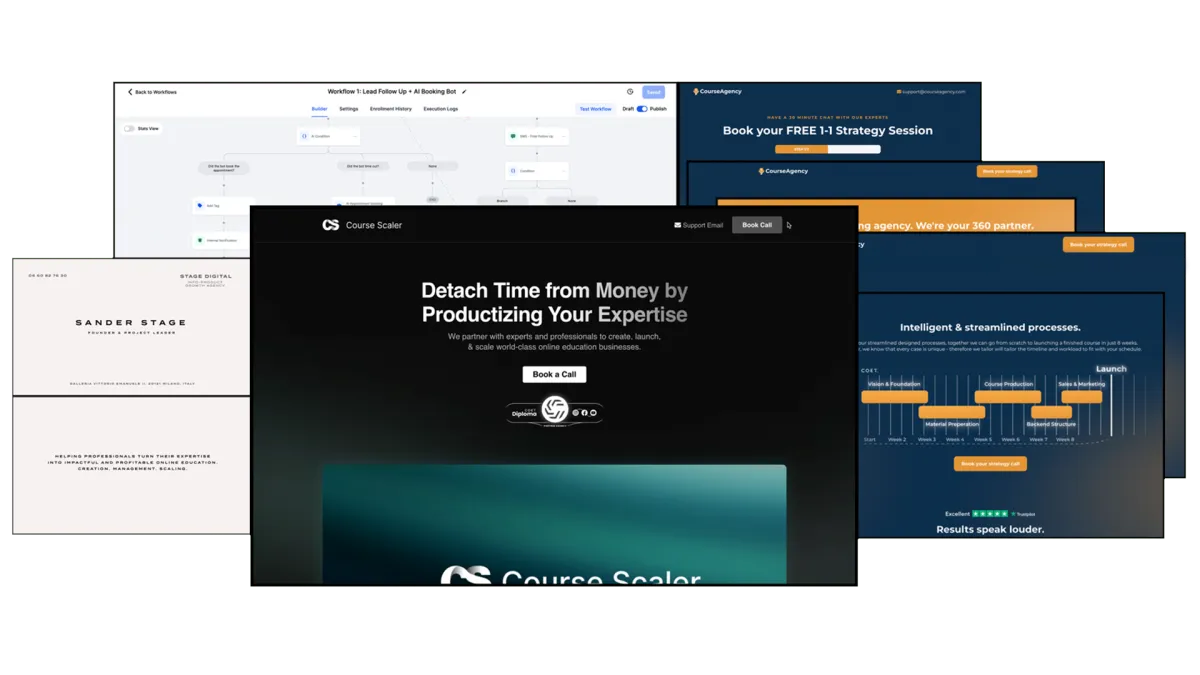Toggle the Stats View switch

pyautogui.click(x=129, y=129)
